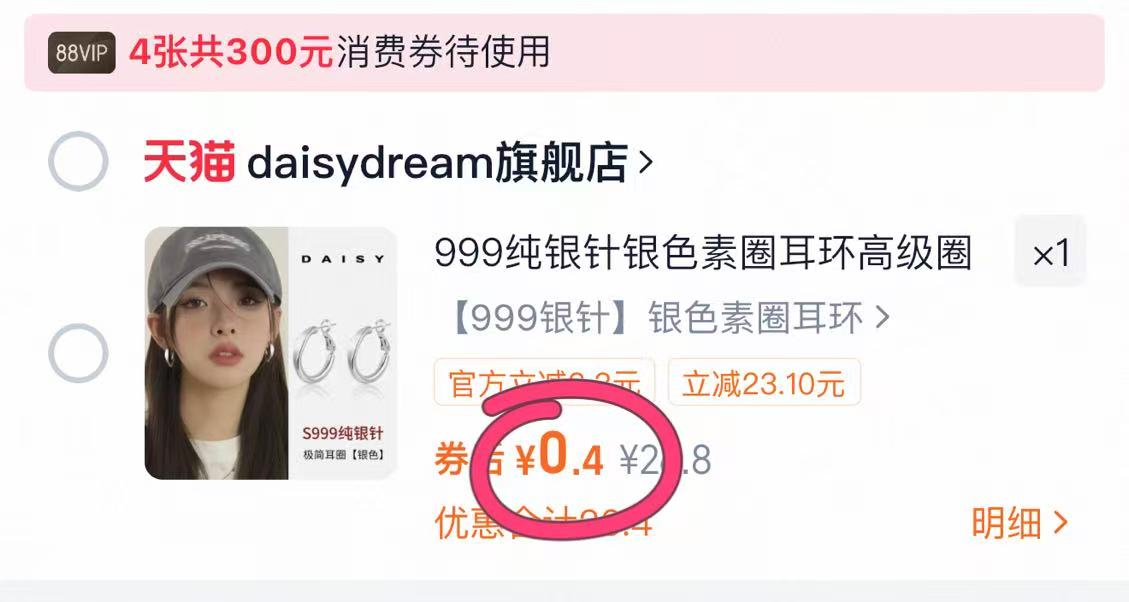Tap the 88VIP badge icon

click(81, 53)
